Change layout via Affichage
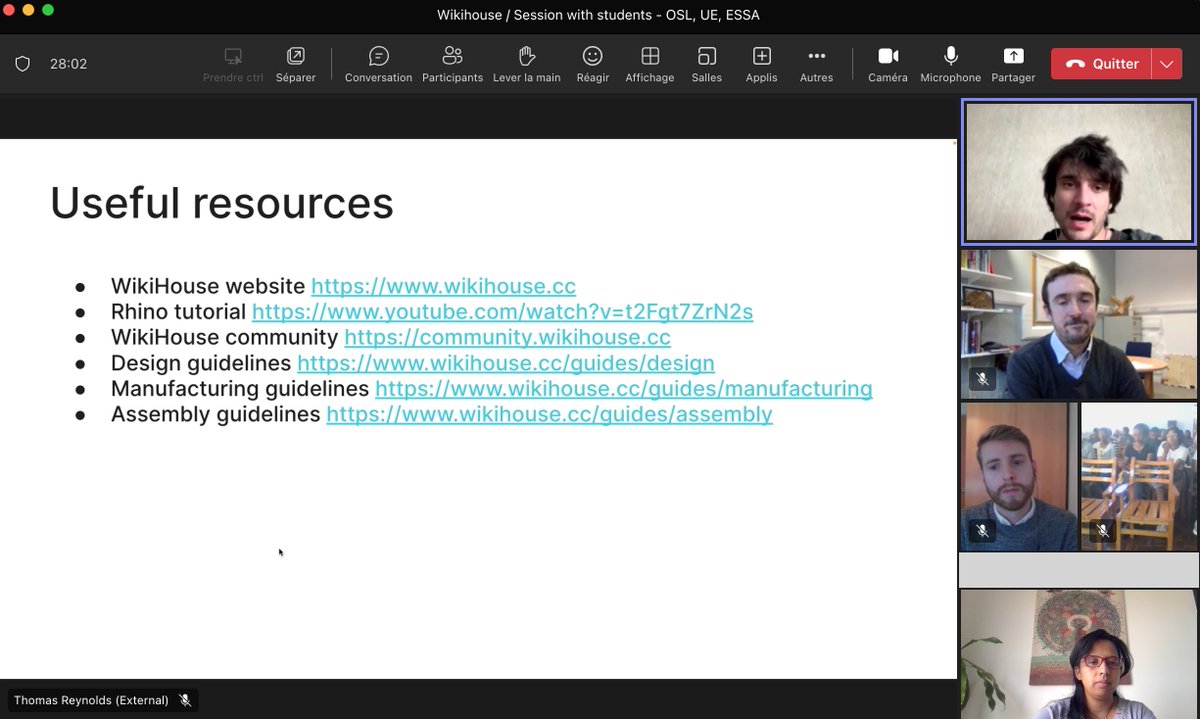Image resolution: width=1200 pixels, height=719 pixels. tap(650, 64)
